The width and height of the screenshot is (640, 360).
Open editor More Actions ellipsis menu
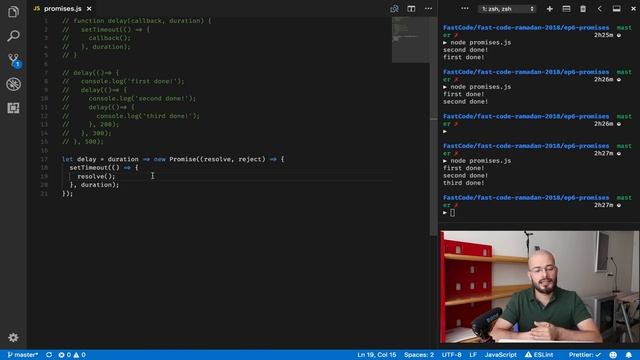[x=428, y=9]
